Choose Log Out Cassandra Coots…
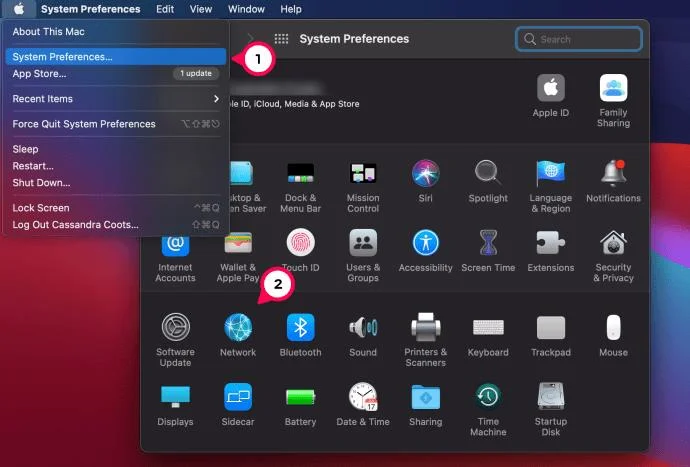690x467 pixels. coord(116,224)
